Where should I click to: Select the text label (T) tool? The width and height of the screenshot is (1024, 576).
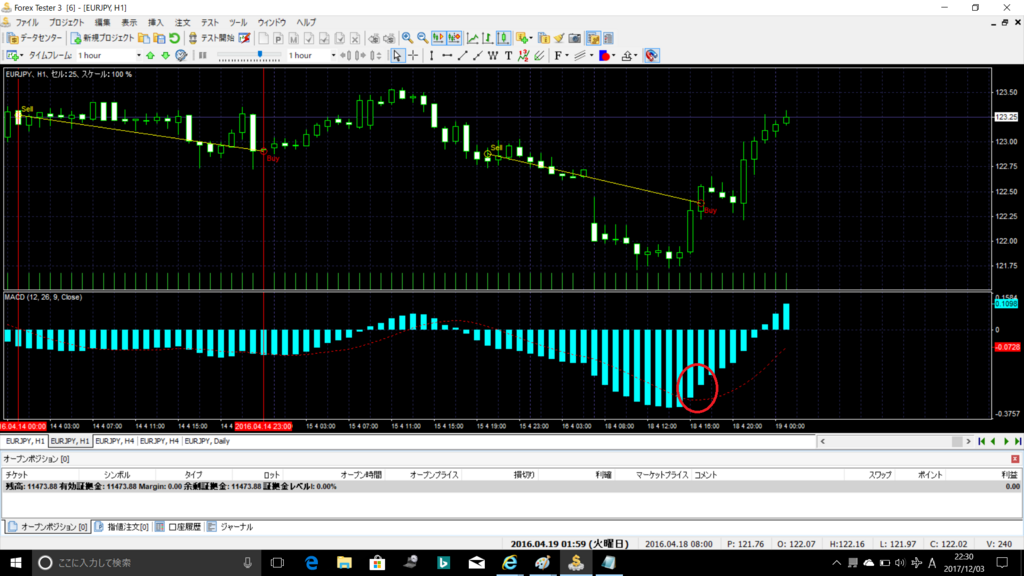click(508, 56)
